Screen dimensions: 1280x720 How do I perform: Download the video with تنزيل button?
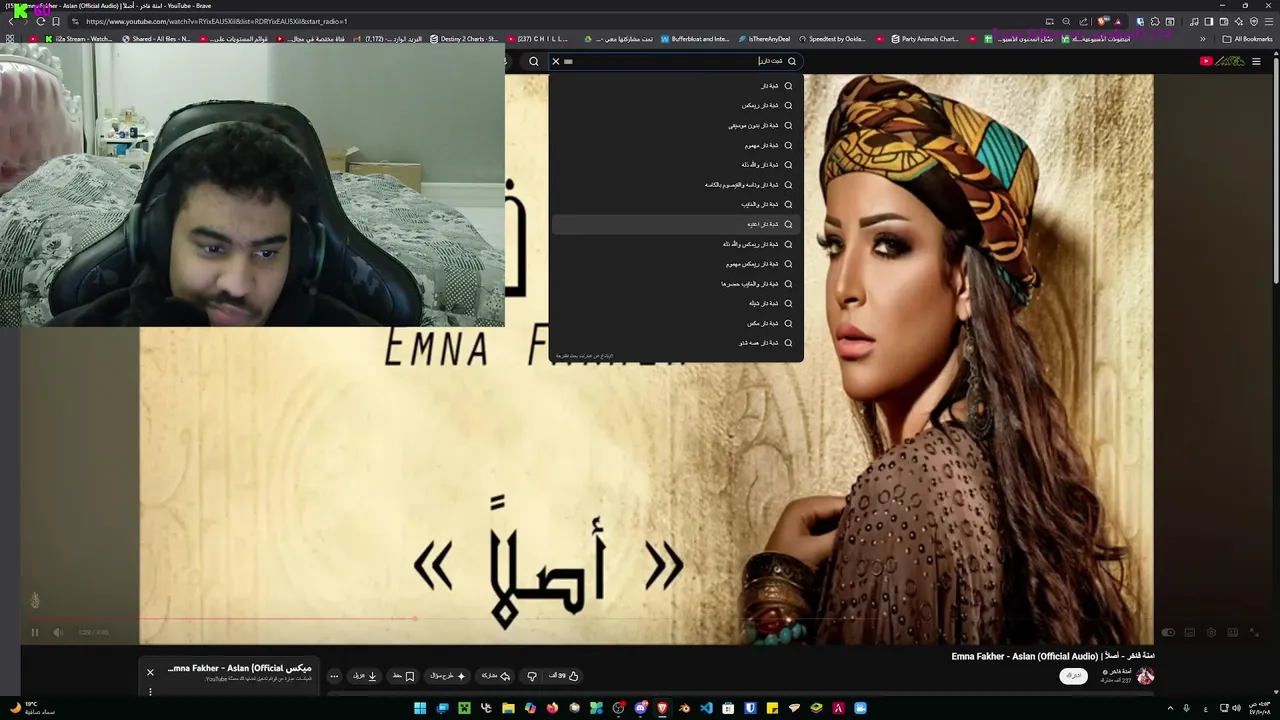tap(365, 676)
